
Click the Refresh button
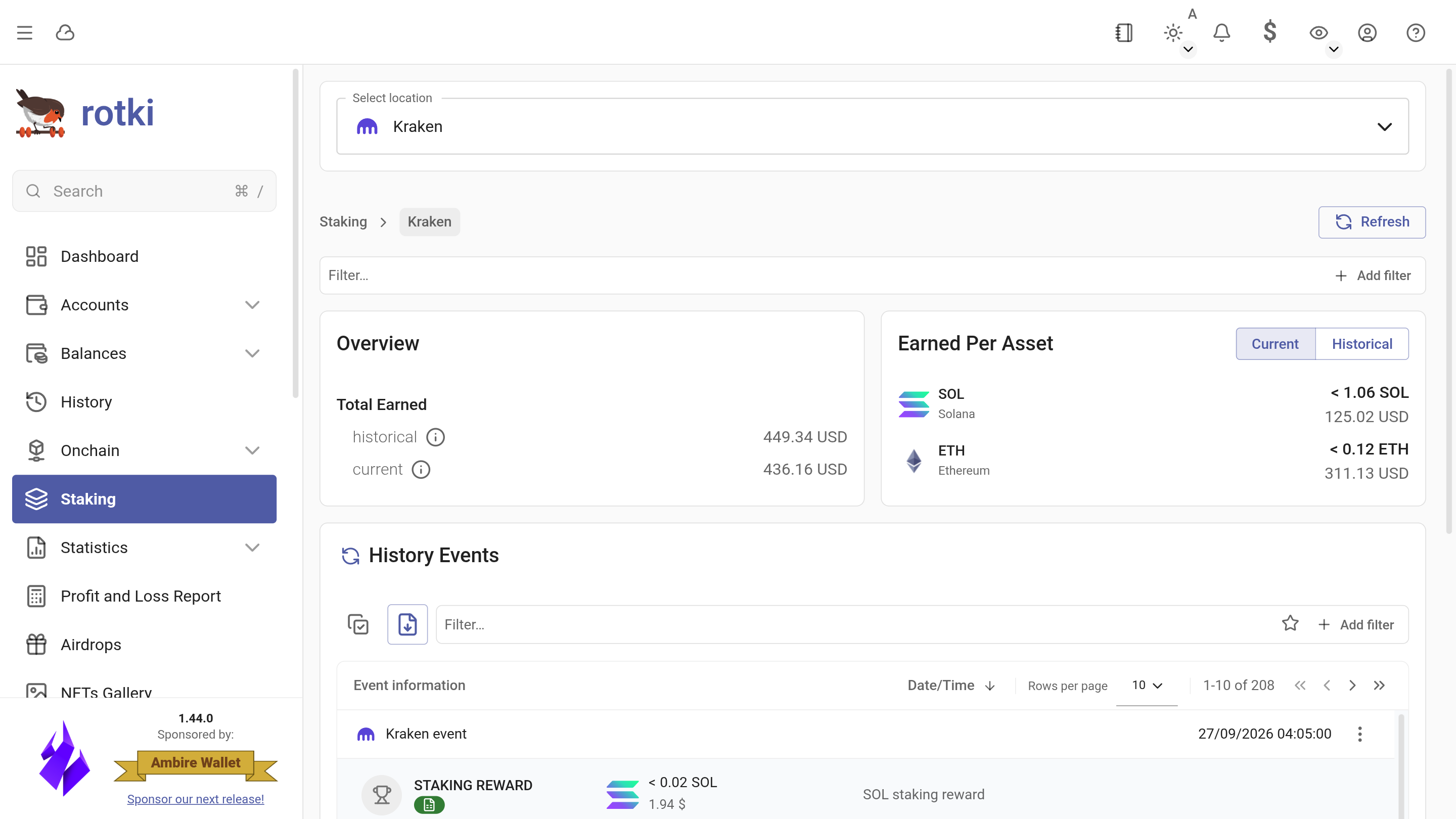point(1372,222)
